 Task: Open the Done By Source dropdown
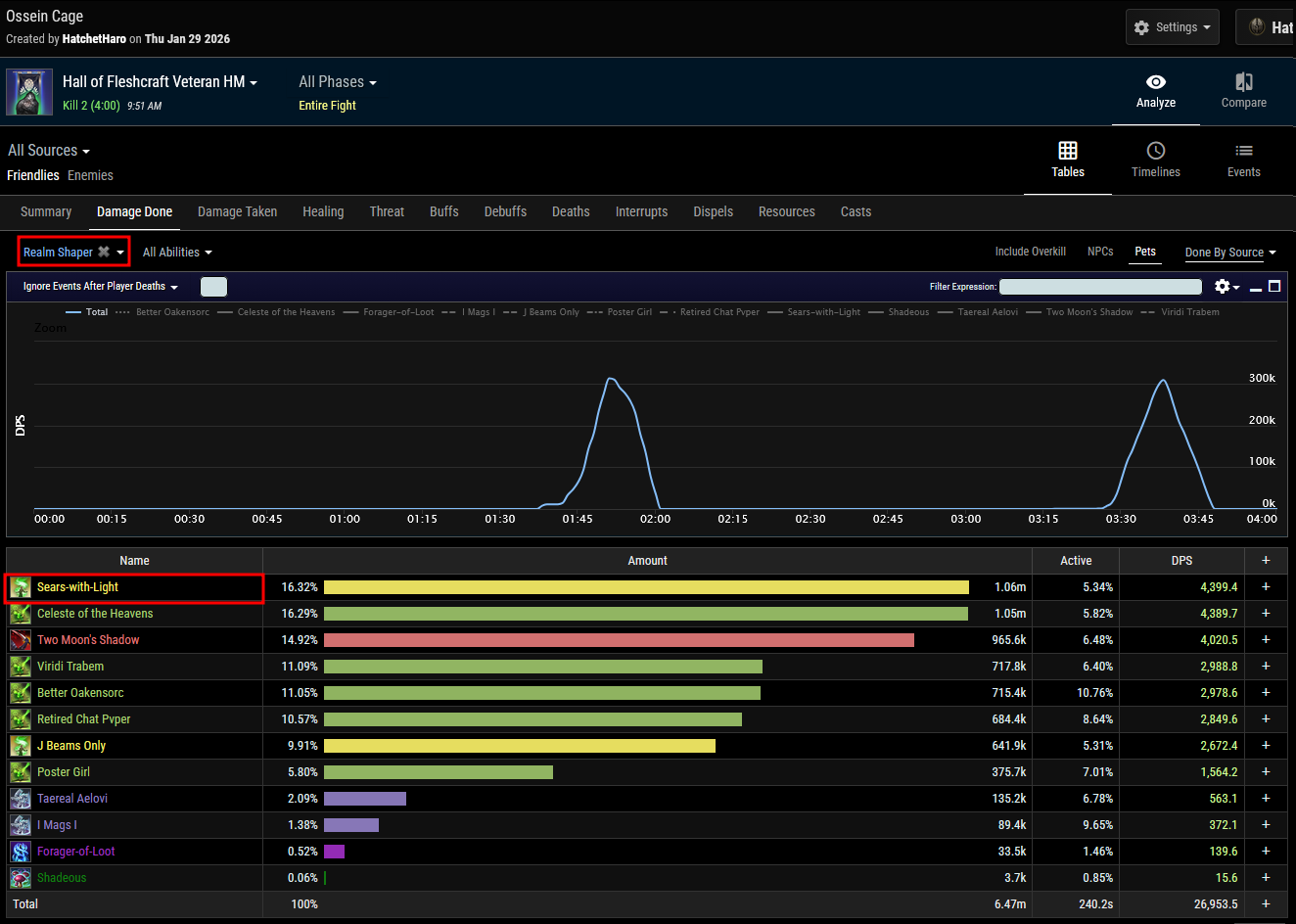point(1229,253)
